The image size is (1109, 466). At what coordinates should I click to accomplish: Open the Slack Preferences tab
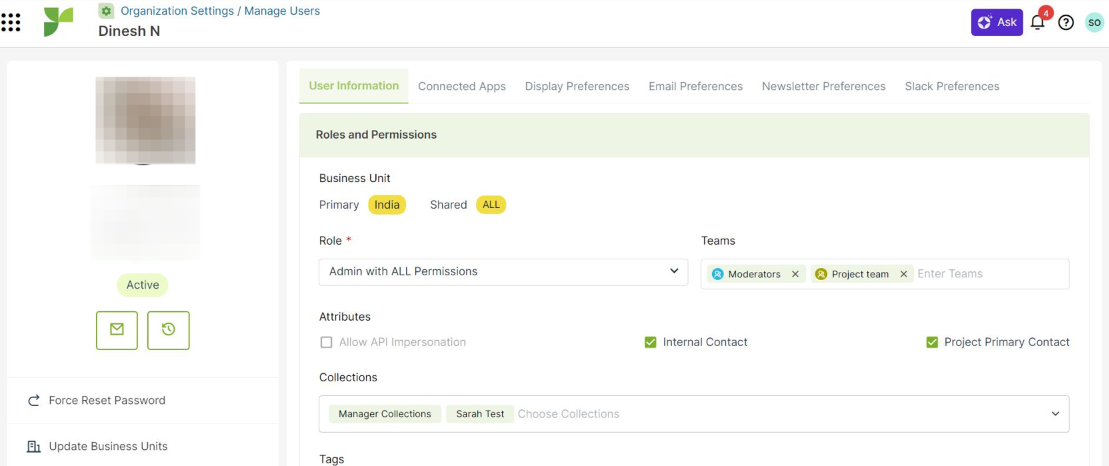(x=952, y=86)
